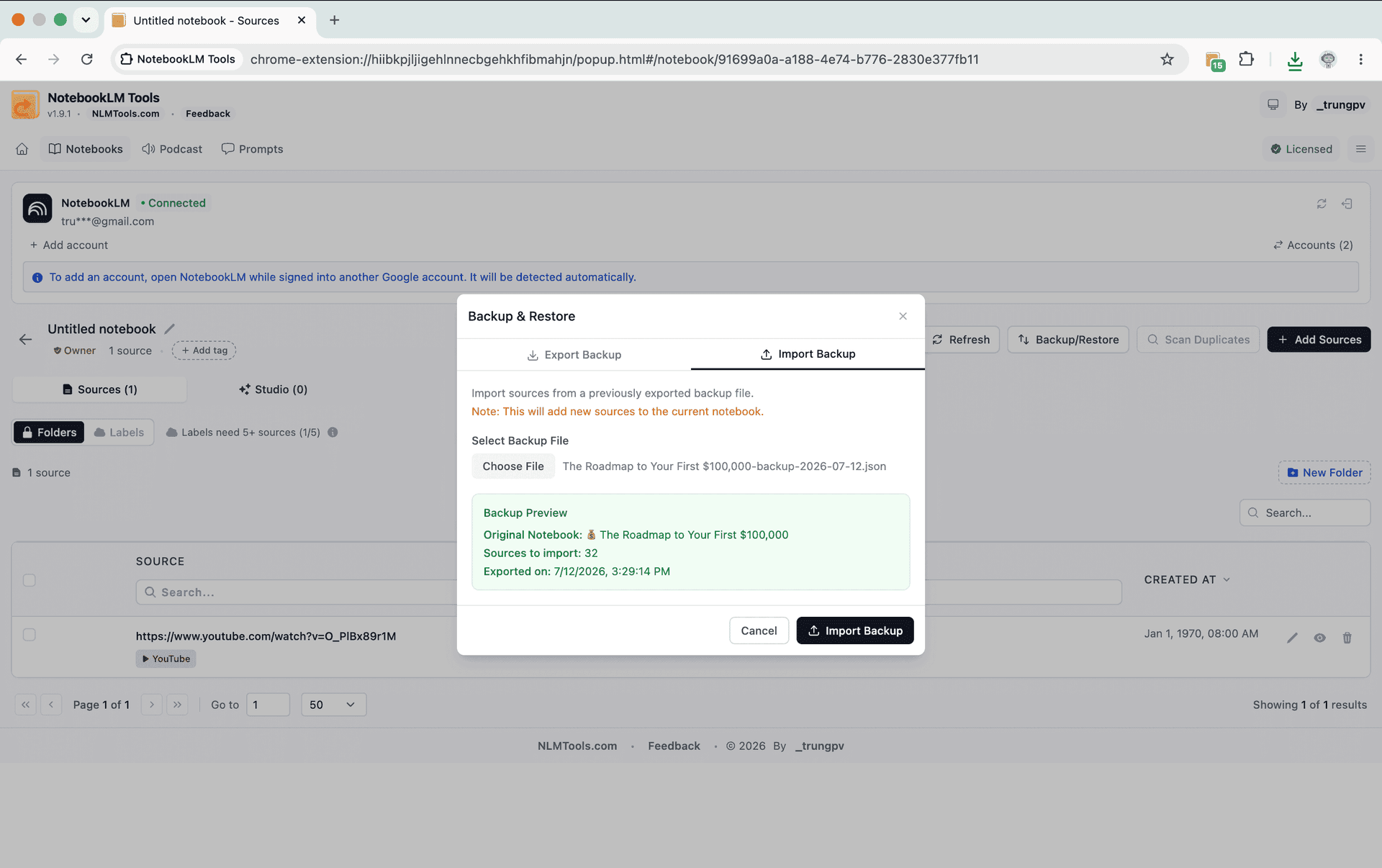Reload the page in Chrome
The width and height of the screenshot is (1382, 868).
86,59
